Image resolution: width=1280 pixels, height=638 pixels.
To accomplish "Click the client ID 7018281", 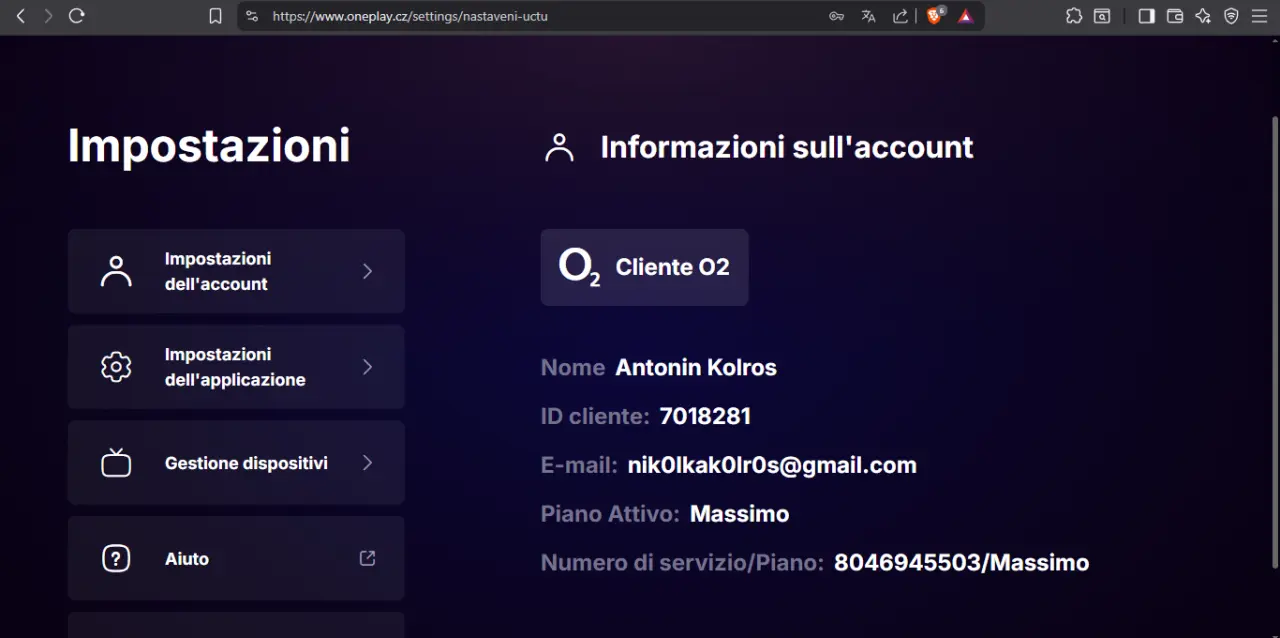I will tap(705, 416).
